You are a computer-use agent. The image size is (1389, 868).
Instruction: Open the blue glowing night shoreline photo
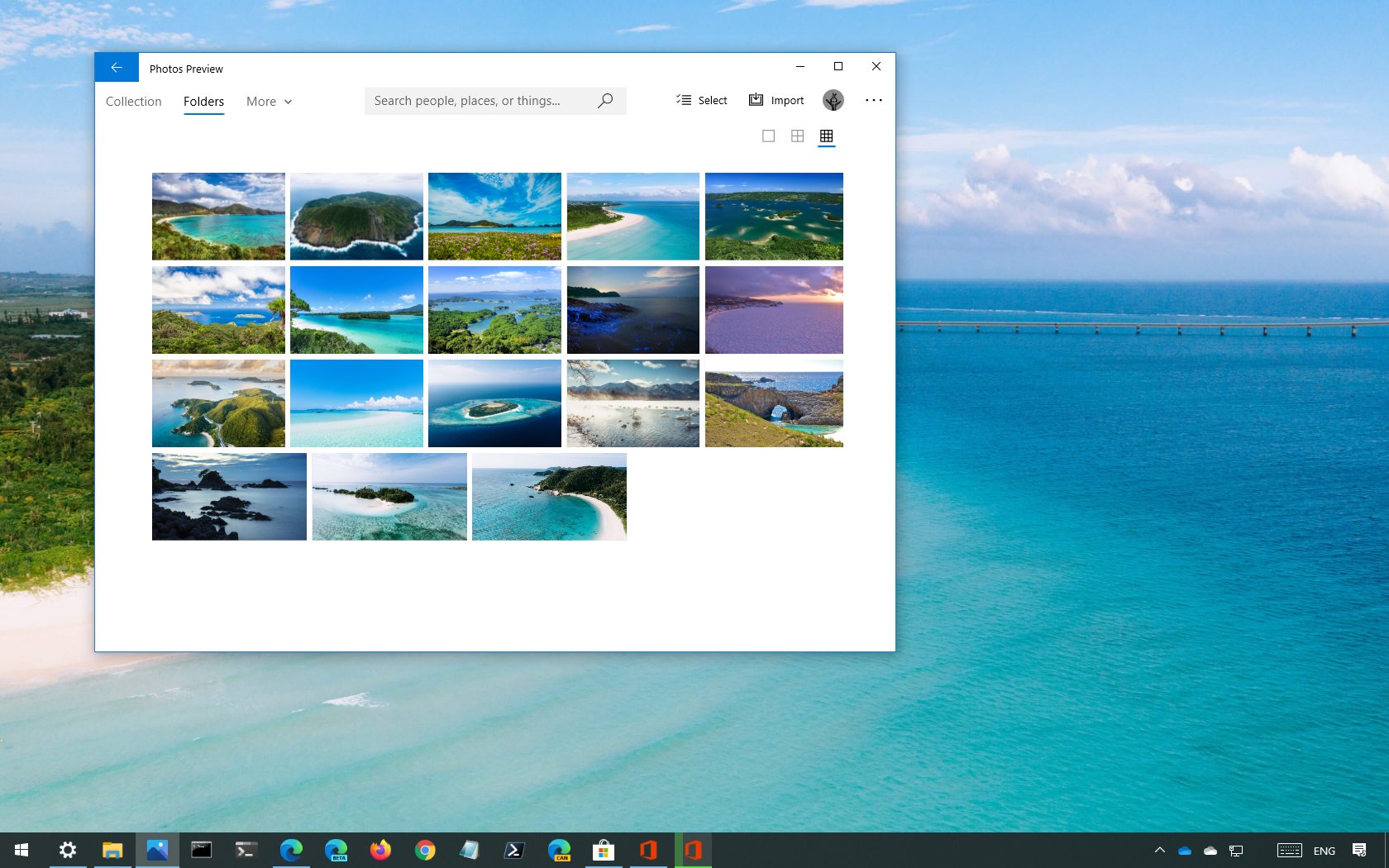(633, 310)
